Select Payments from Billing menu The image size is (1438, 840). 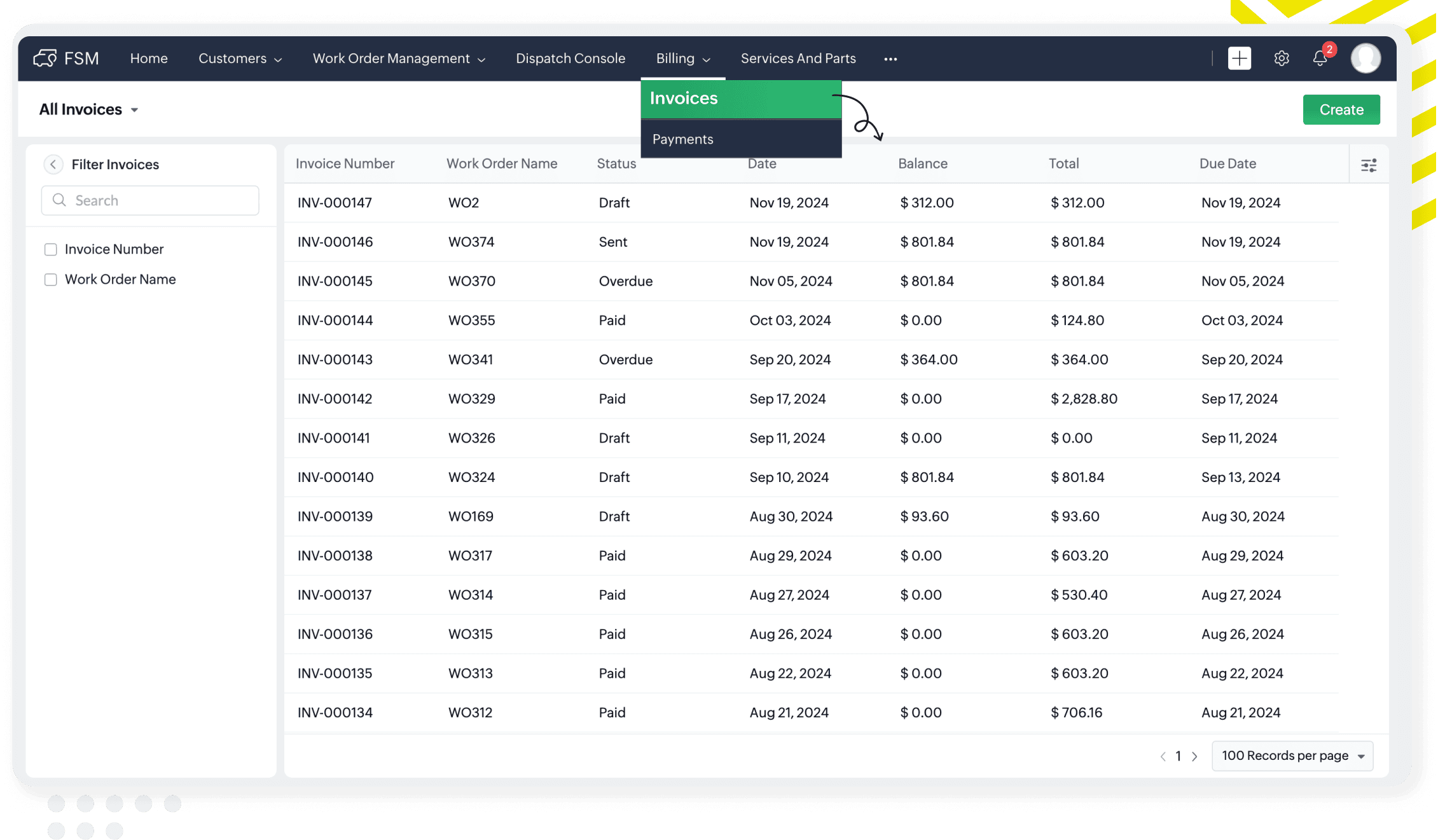[683, 139]
